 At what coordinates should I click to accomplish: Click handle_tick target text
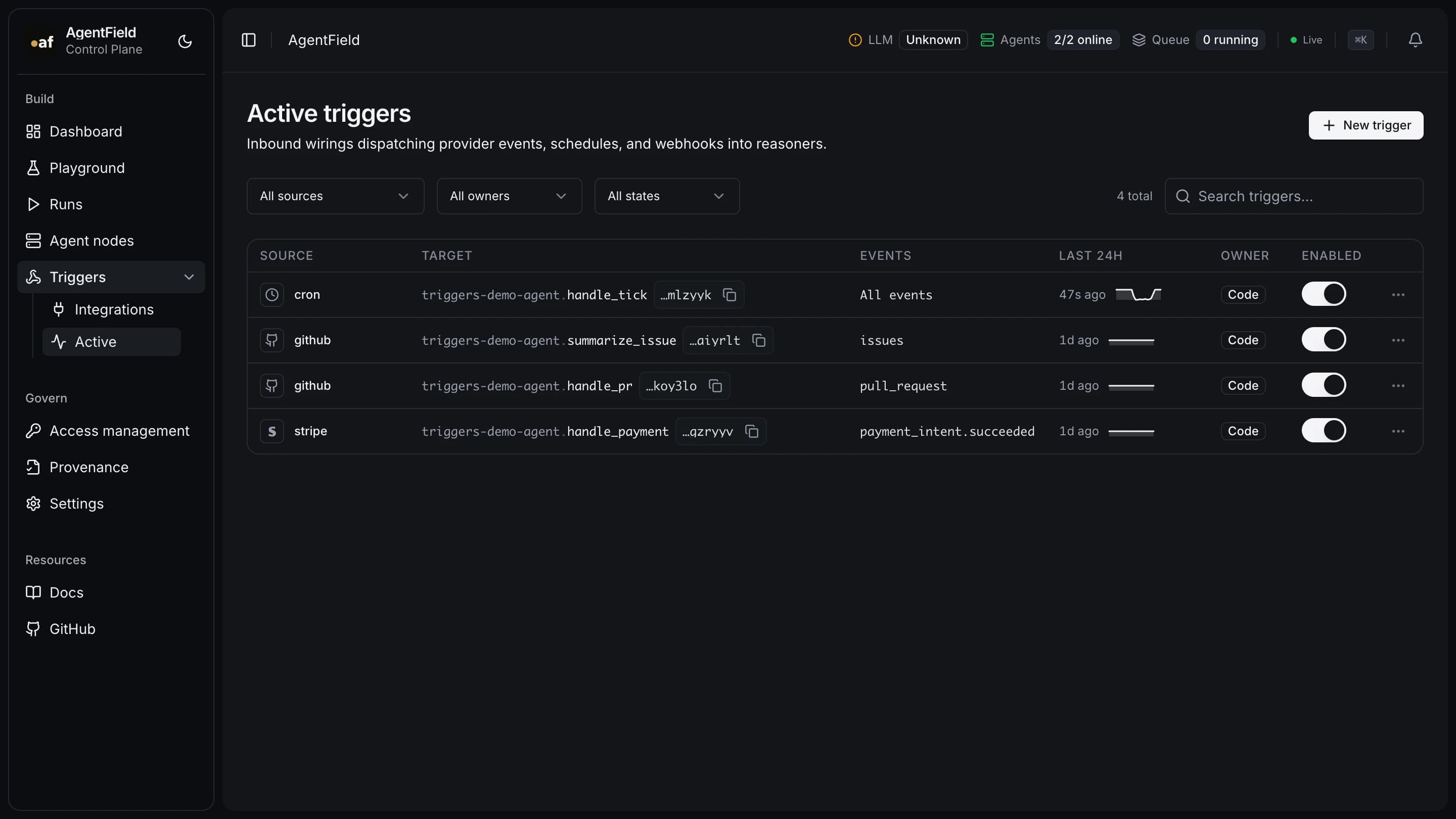tap(607, 295)
